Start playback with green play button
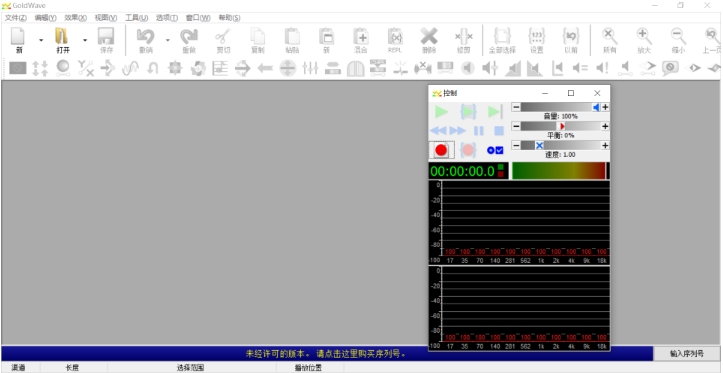The height and width of the screenshot is (373, 723). click(441, 112)
